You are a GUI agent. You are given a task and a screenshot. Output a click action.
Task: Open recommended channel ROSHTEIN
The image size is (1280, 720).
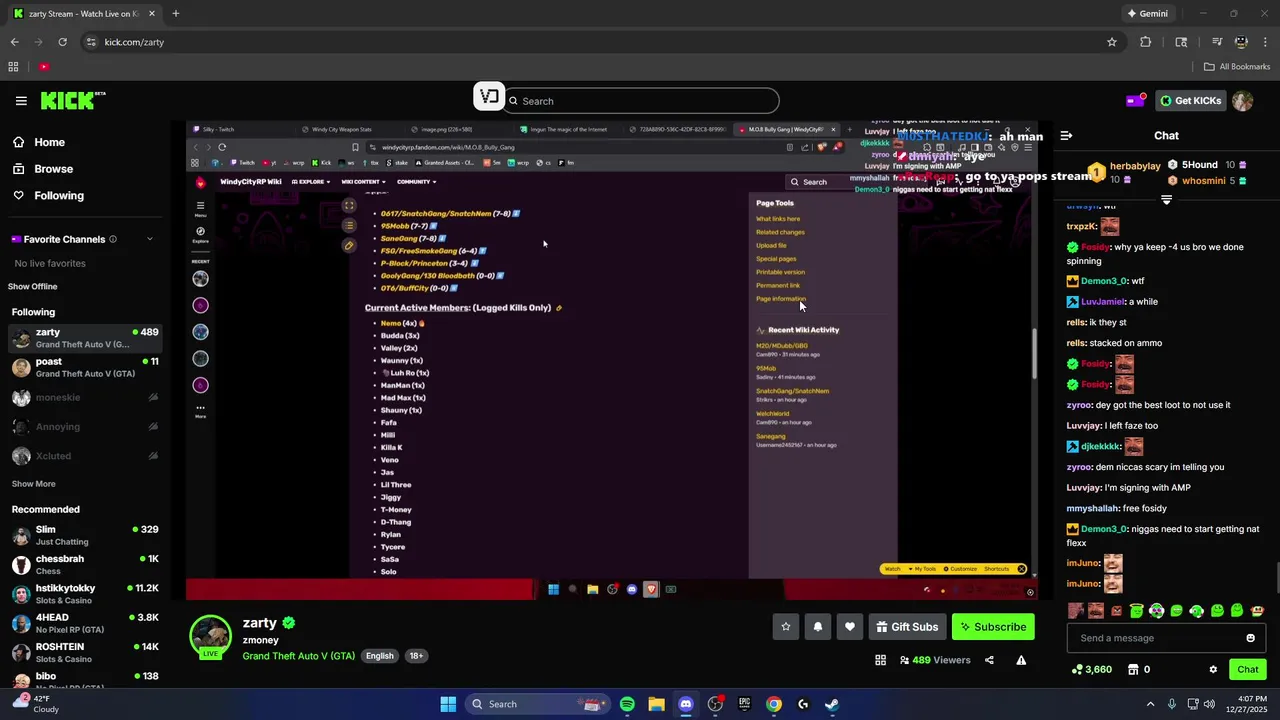pos(85,653)
